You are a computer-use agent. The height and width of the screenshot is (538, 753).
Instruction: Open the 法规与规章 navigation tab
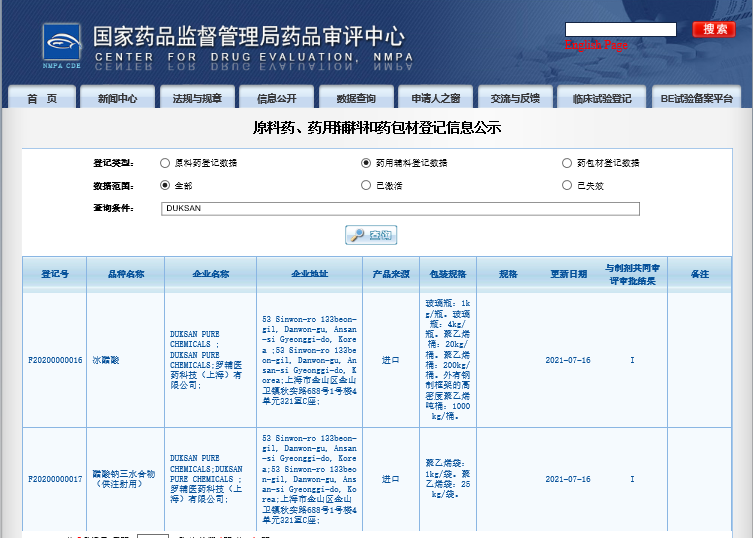197,98
